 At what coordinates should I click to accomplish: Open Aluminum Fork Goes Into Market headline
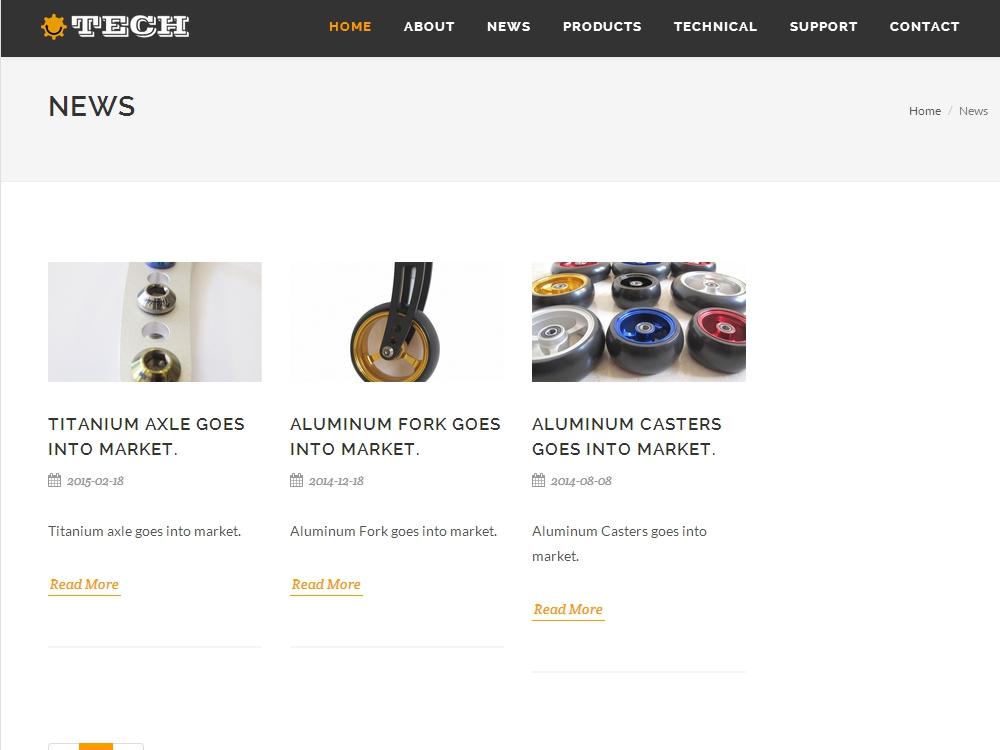click(x=395, y=437)
